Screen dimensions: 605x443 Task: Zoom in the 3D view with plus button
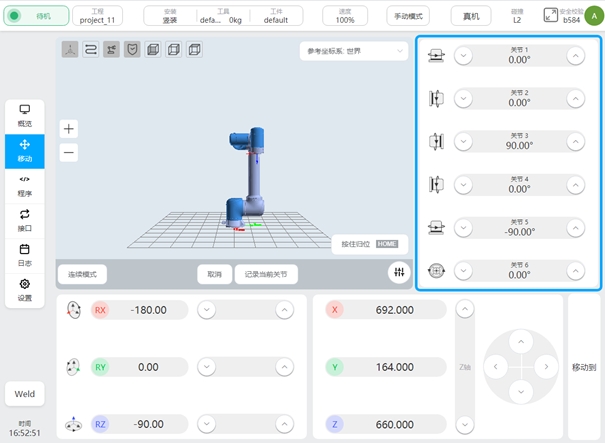(x=68, y=128)
